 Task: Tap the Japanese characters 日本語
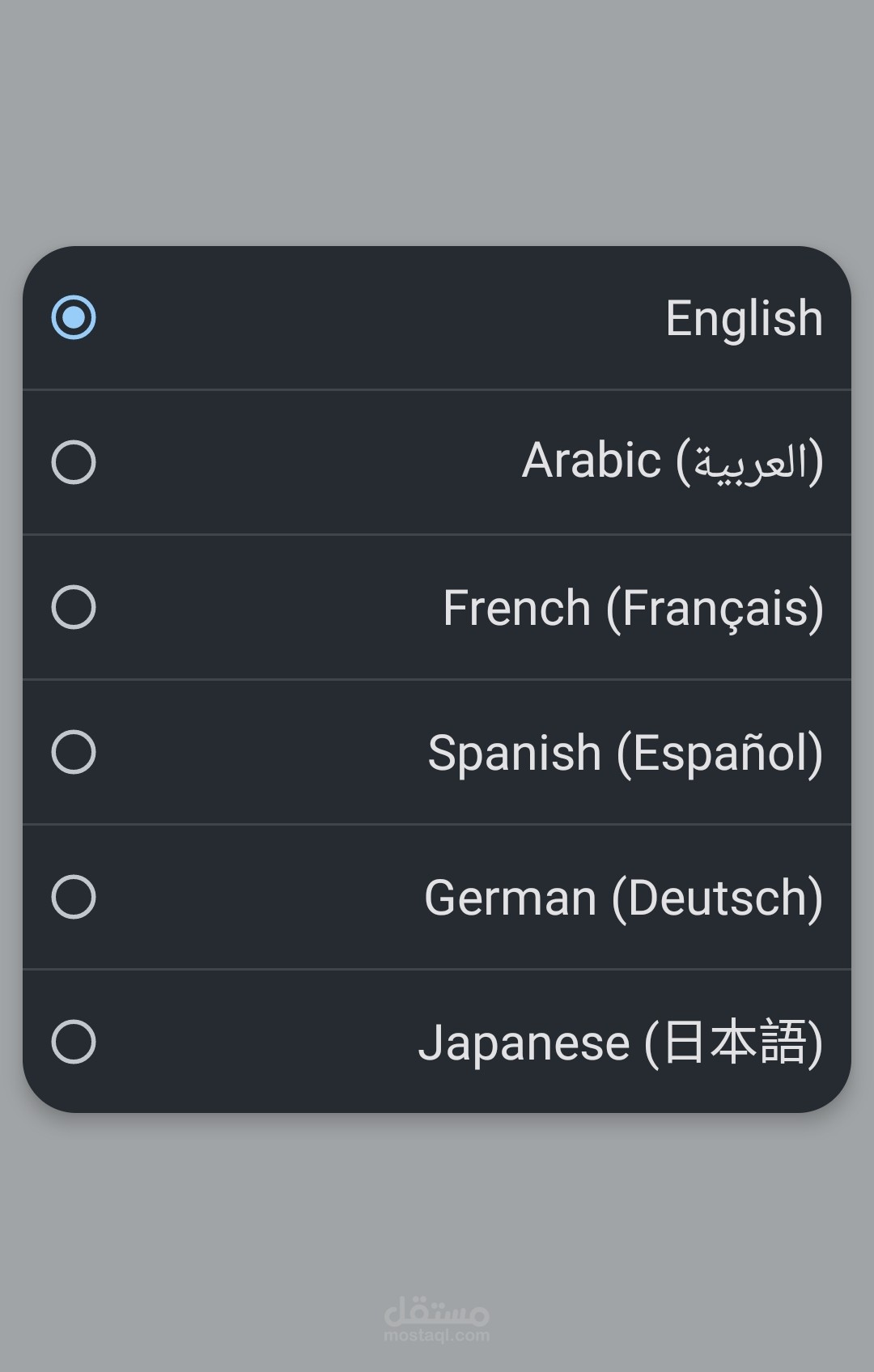[x=734, y=1042]
